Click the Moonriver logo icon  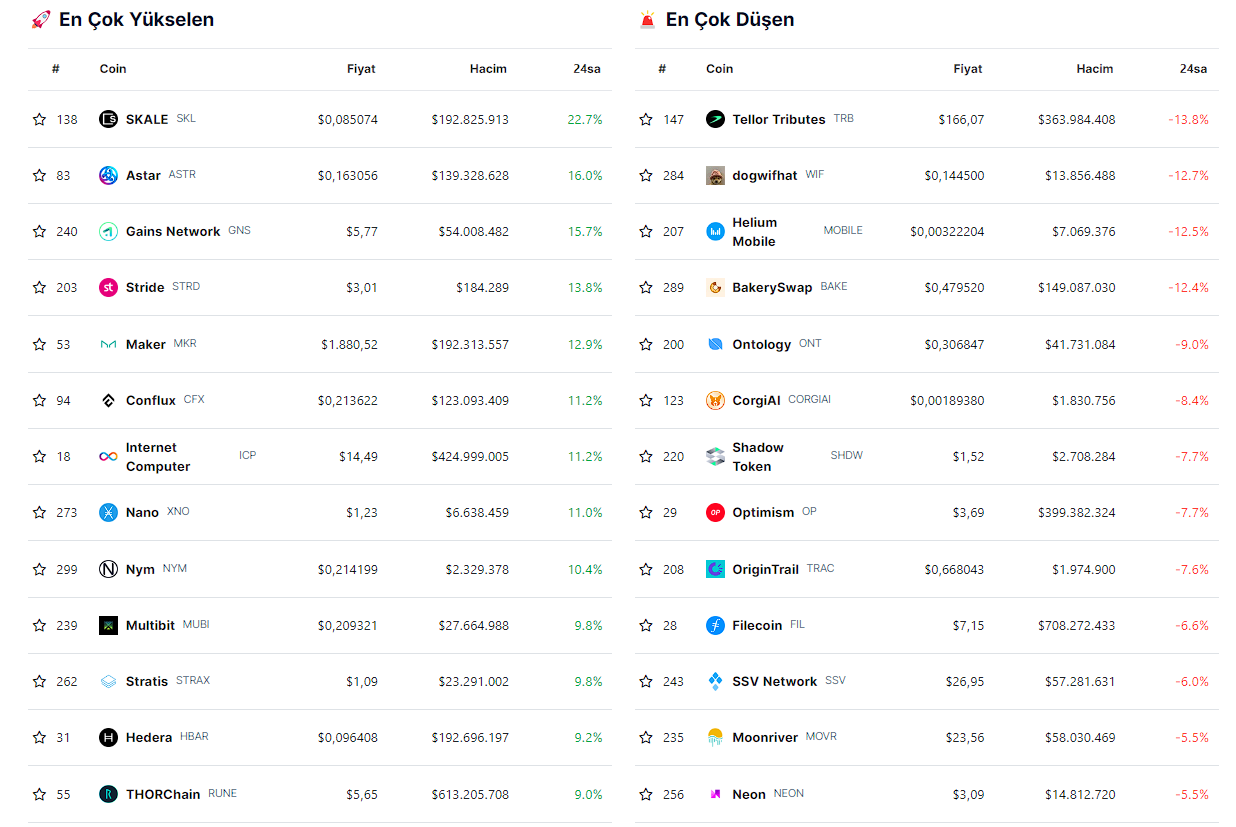714,738
